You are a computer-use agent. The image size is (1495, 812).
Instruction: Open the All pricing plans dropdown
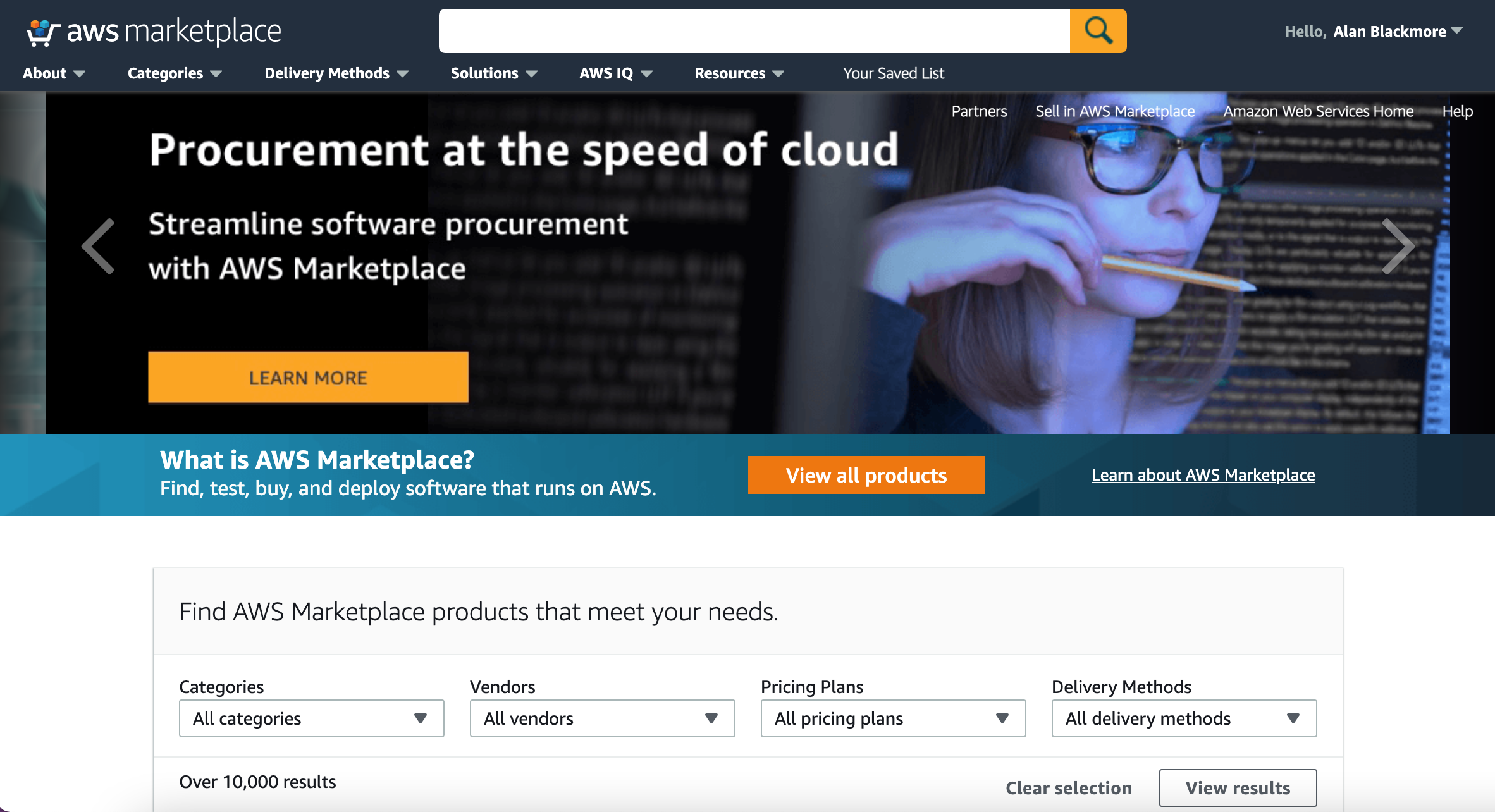tap(893, 718)
